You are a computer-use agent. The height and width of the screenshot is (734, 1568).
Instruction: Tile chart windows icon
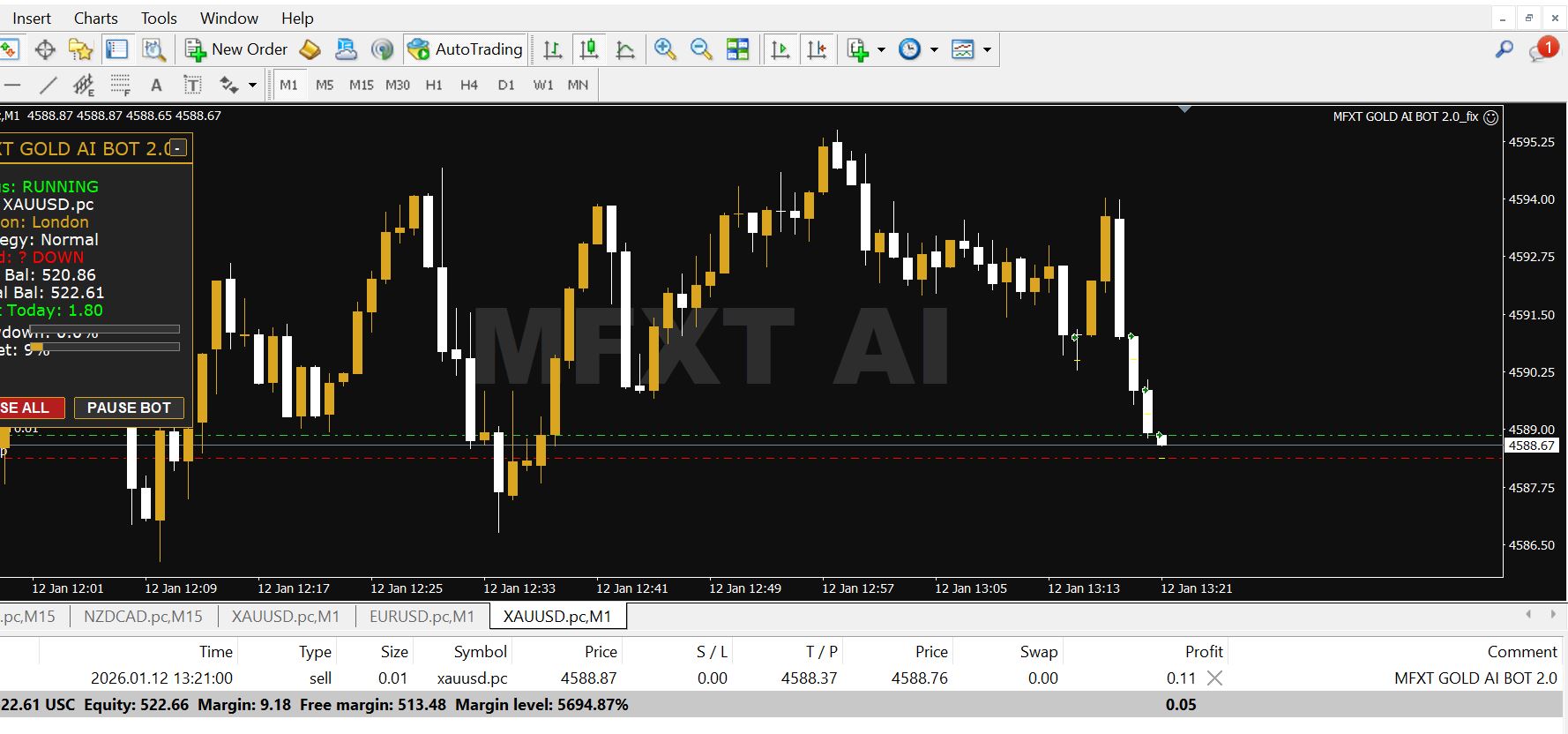(737, 50)
